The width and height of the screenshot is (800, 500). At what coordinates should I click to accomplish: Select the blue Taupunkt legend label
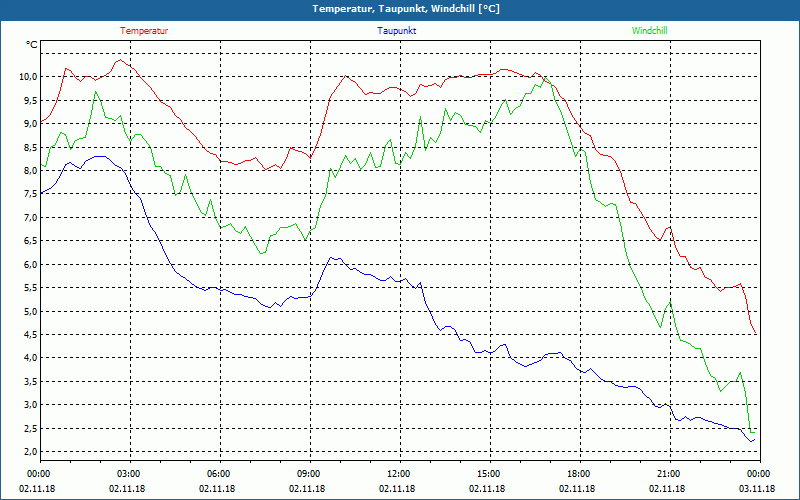pyautogui.click(x=396, y=31)
